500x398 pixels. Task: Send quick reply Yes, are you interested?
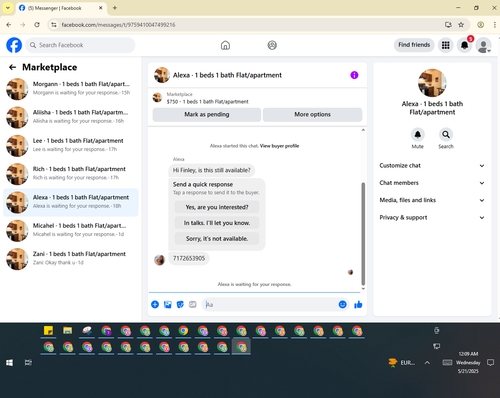(x=217, y=207)
